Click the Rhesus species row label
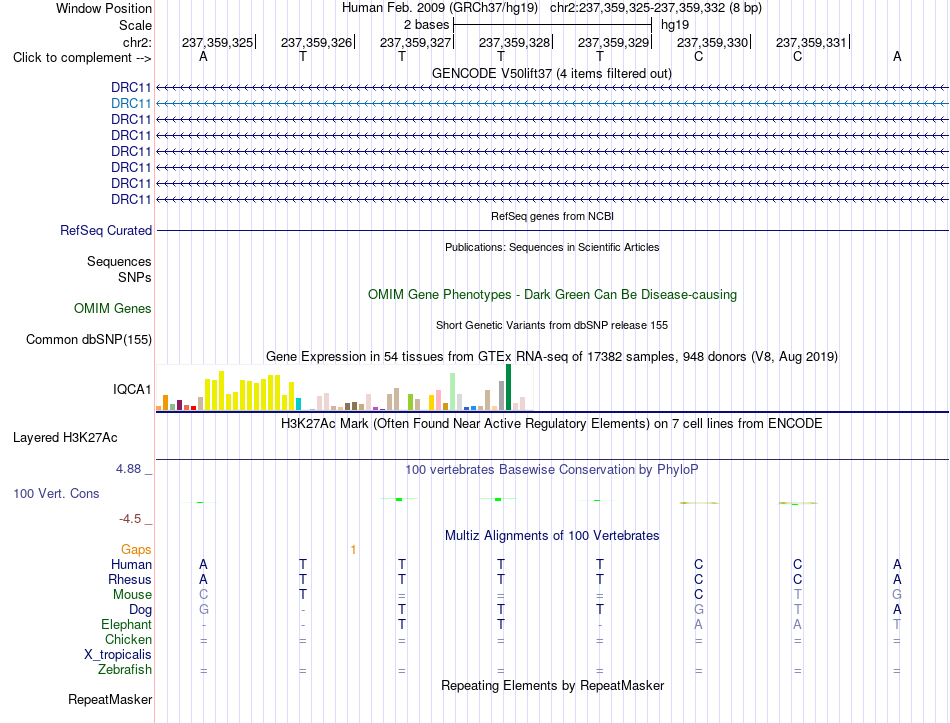Viewport: 950px width, 723px height. tap(130, 579)
